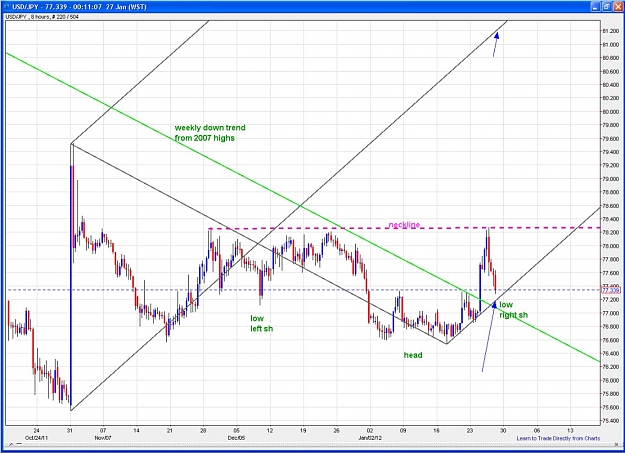This screenshot has width=625, height=453.
Task: Click the 75.400 price axis label
Action: (x=611, y=421)
